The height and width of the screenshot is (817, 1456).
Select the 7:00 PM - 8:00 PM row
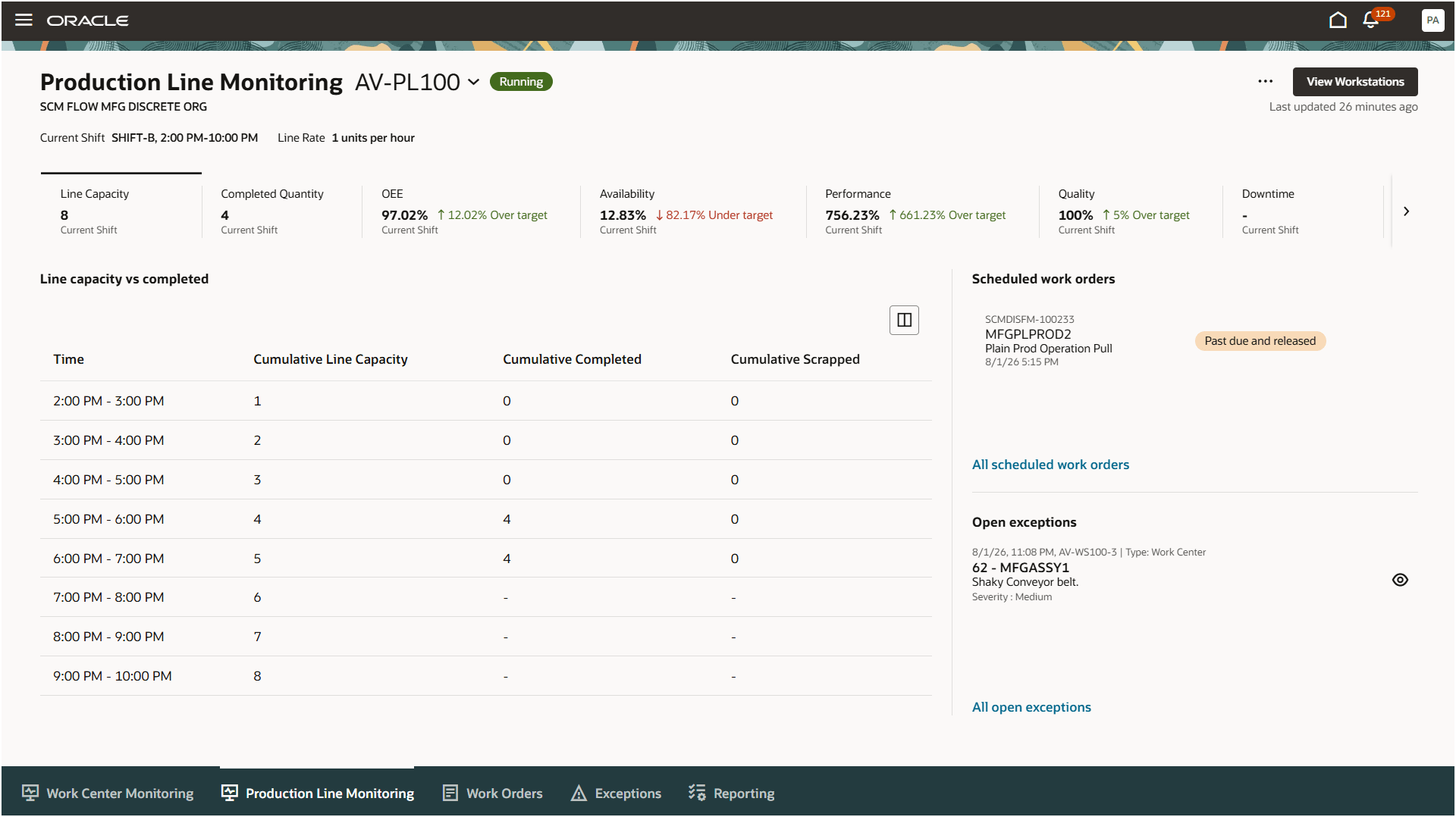tap(486, 597)
